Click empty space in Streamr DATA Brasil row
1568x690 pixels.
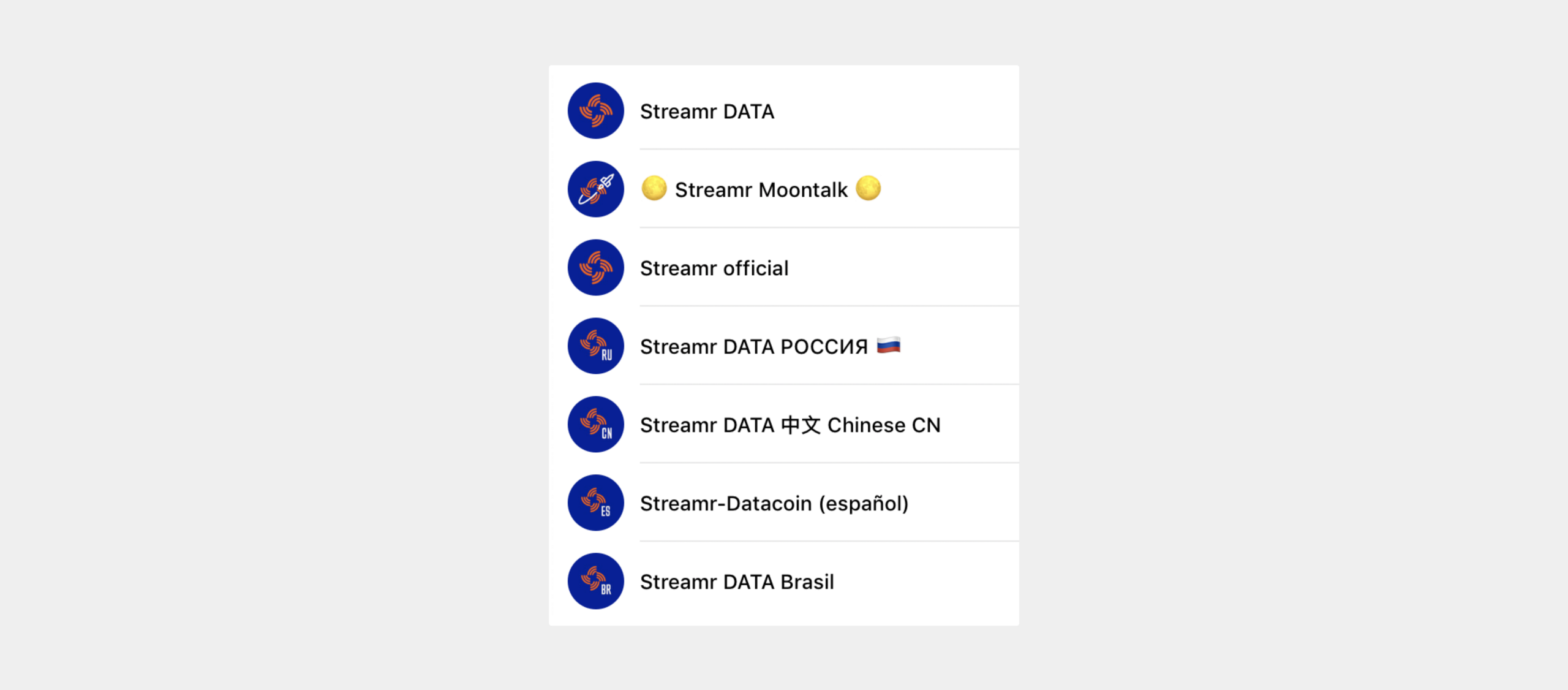pyautogui.click(x=926, y=582)
